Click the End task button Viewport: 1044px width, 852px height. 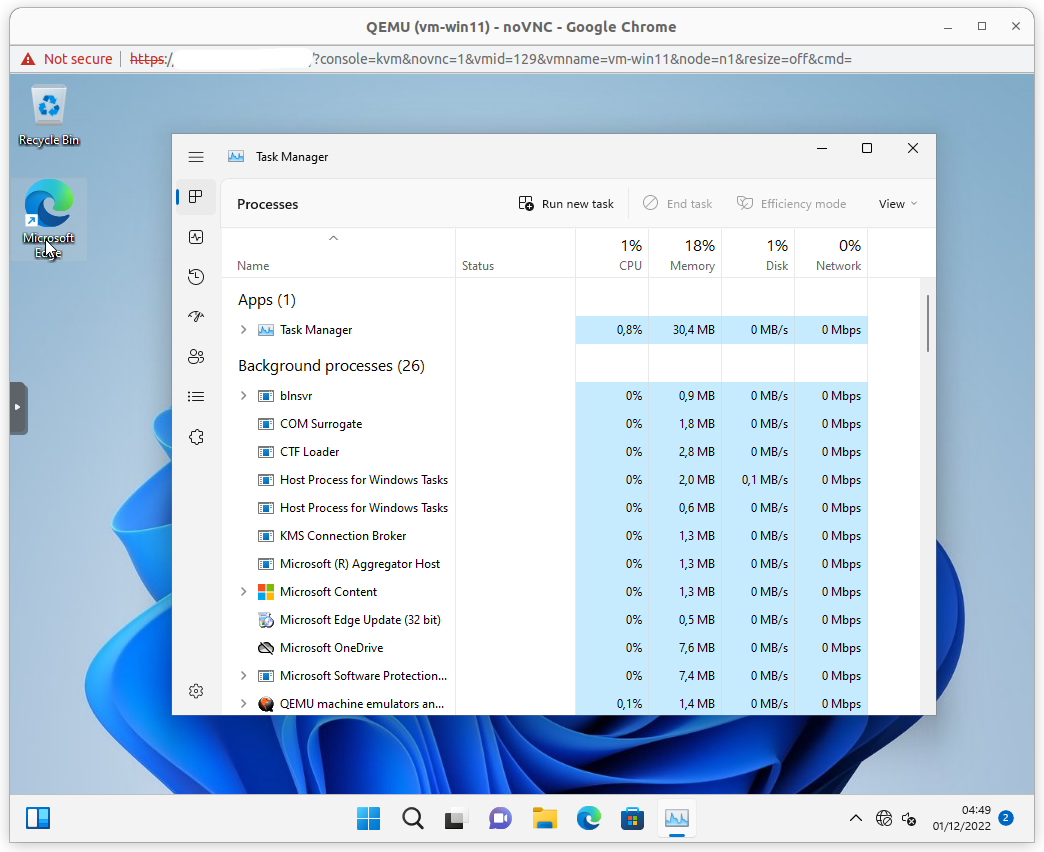pos(677,204)
